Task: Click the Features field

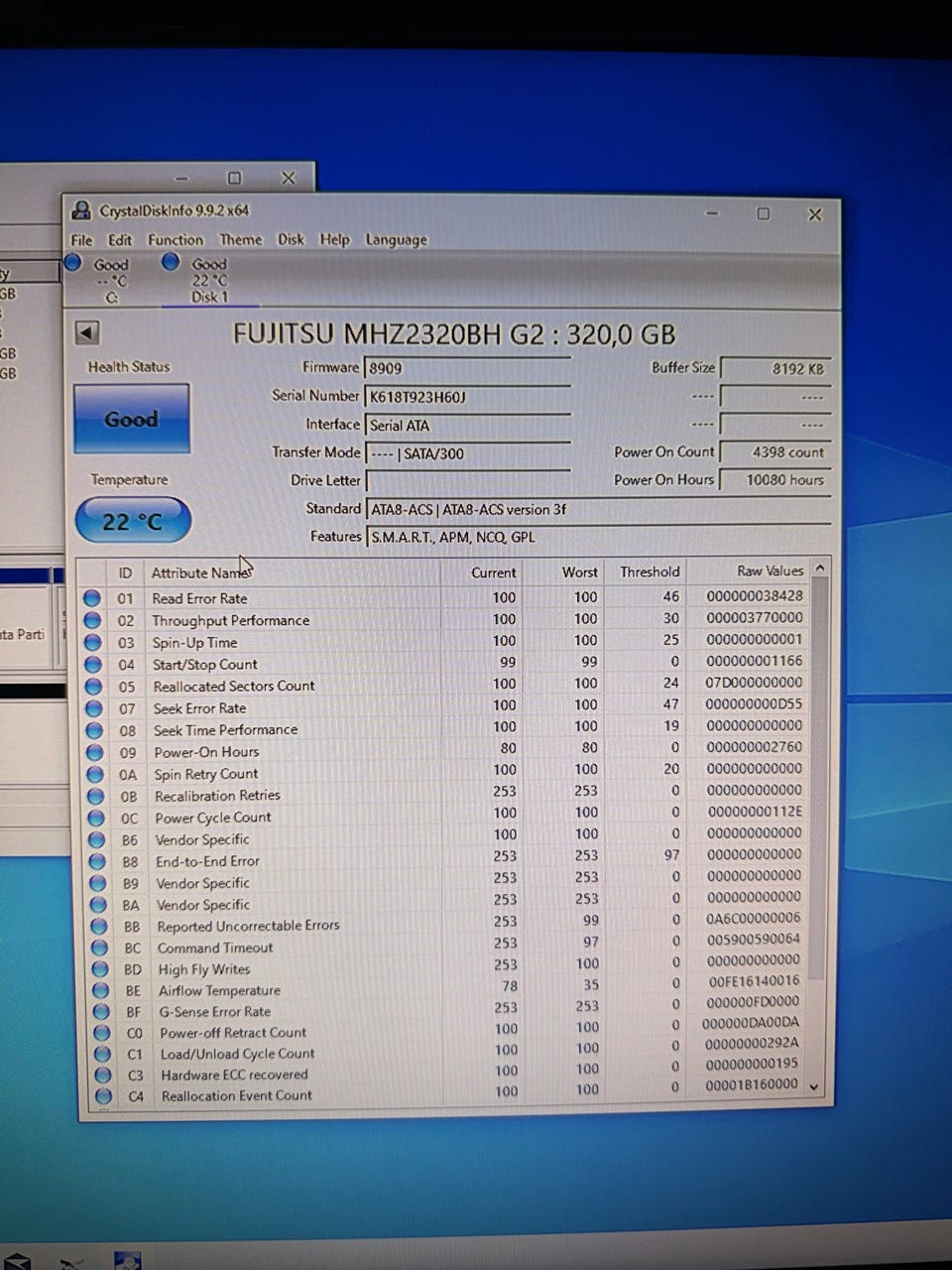Action: [597, 537]
